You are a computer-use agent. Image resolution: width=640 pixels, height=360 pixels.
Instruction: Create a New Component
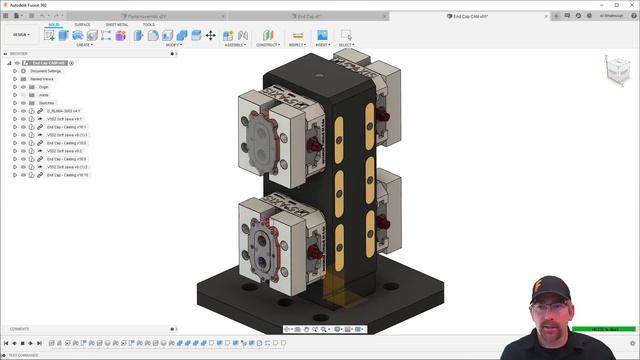[228, 35]
